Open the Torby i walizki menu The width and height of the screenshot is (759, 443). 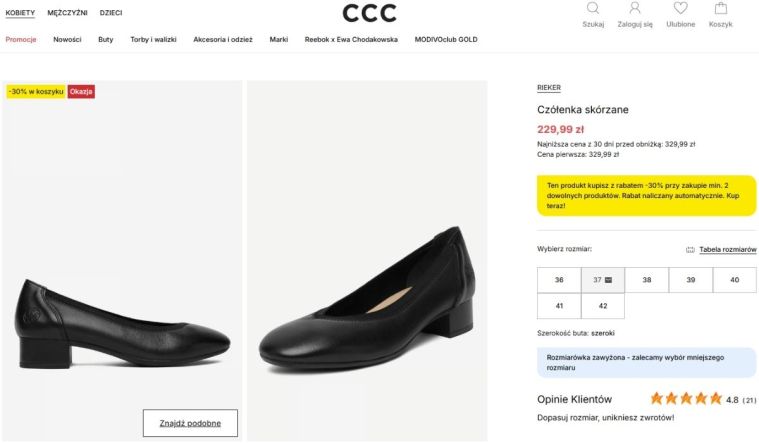point(153,40)
